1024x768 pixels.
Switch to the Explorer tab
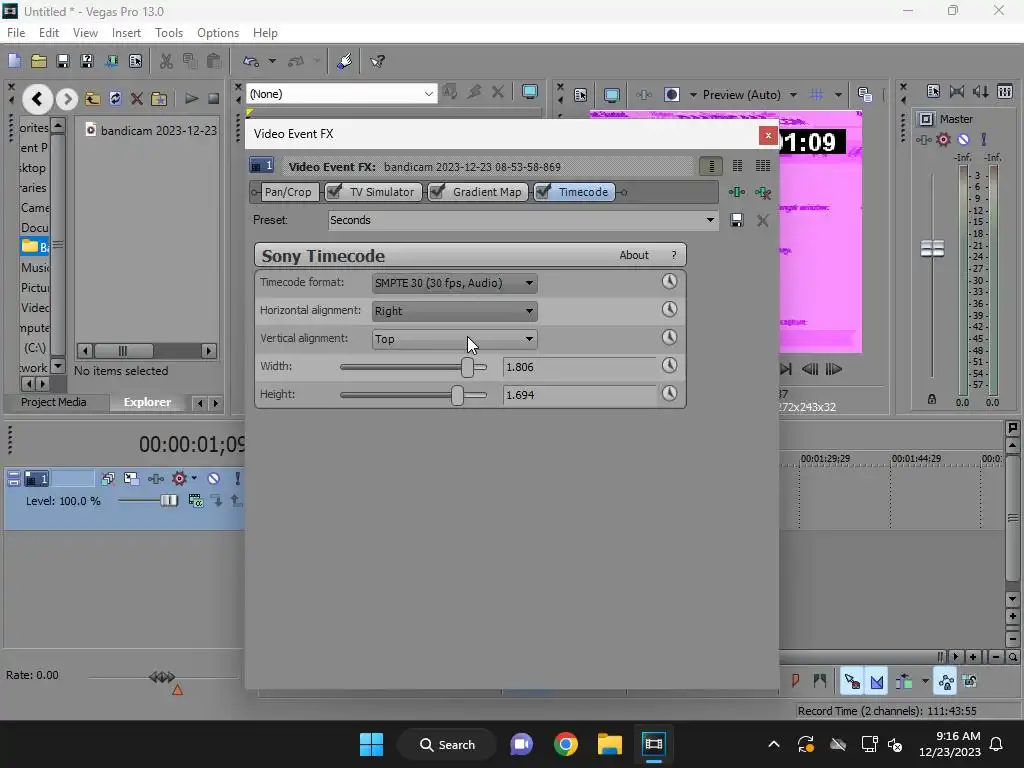(148, 402)
